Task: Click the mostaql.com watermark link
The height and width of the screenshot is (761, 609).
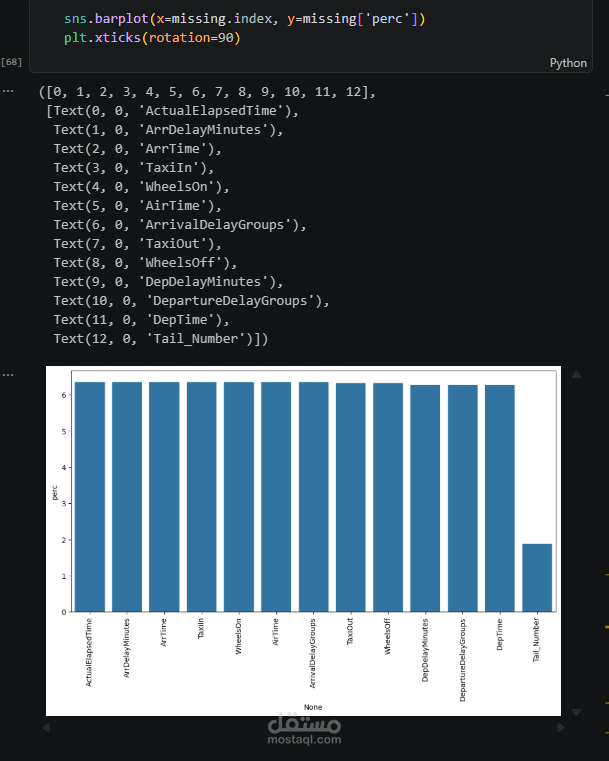Action: click(x=304, y=740)
